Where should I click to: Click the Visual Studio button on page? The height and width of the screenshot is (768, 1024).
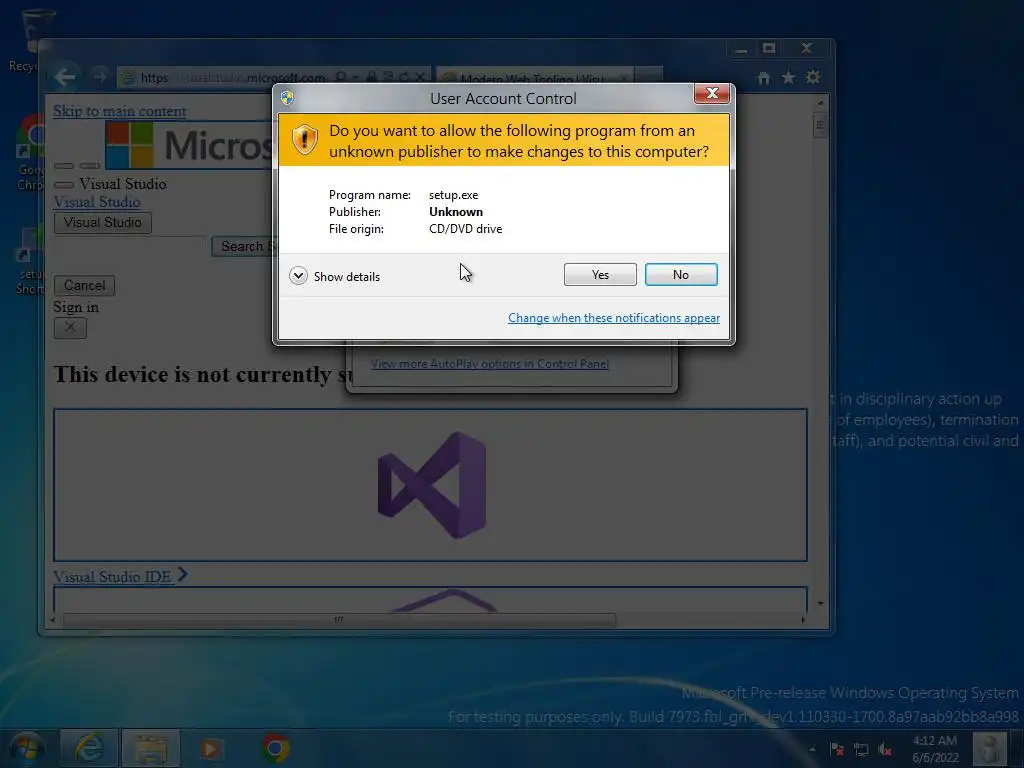point(103,223)
